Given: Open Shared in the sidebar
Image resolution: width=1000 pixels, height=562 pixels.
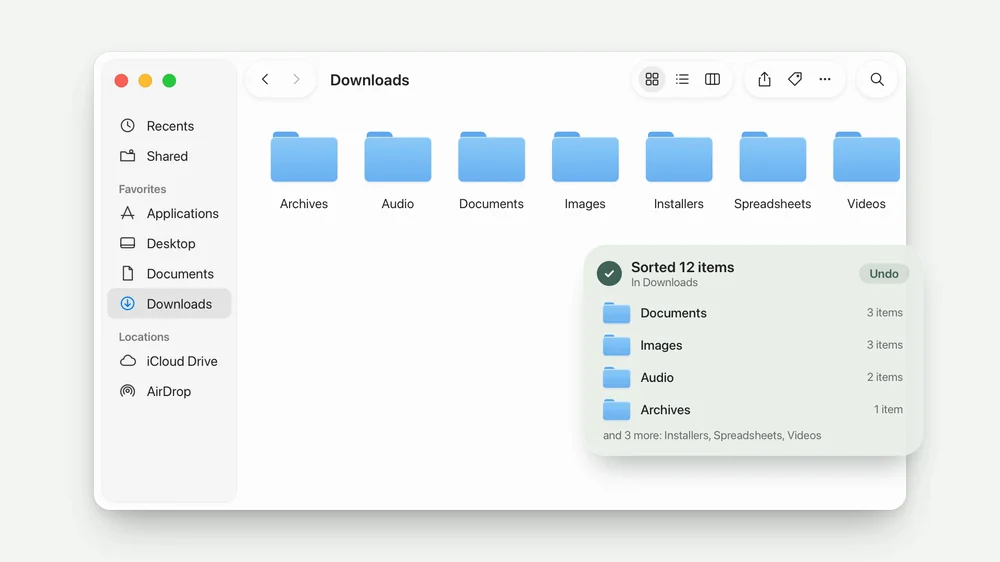Looking at the screenshot, I should coord(169,156).
